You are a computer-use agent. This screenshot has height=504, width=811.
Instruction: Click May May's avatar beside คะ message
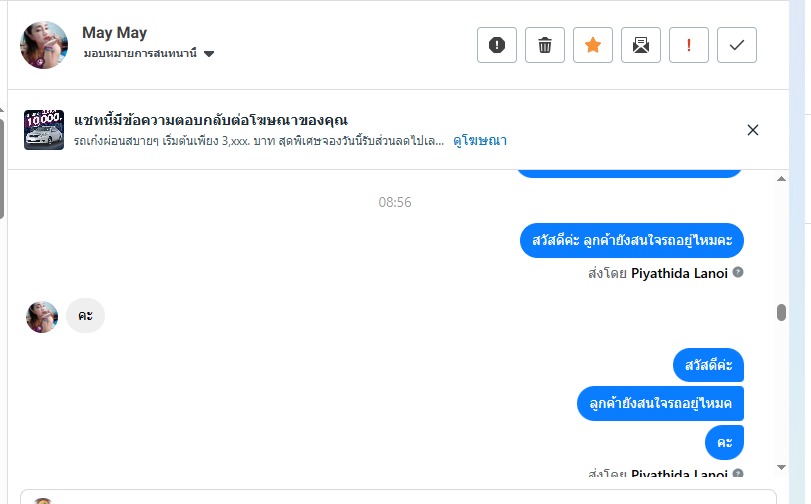click(42, 317)
